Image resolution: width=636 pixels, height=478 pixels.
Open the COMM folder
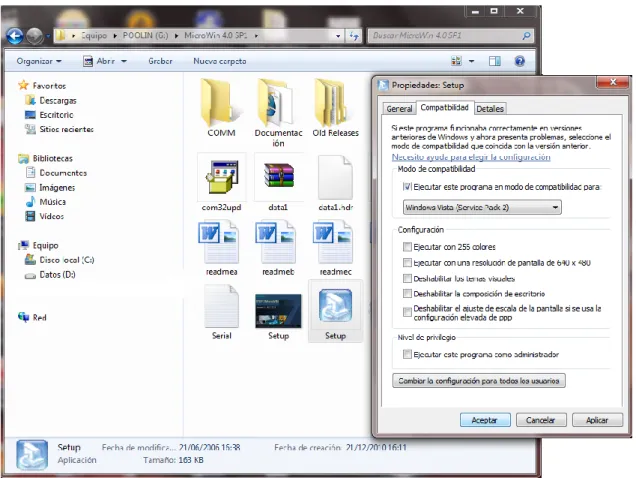[221, 108]
